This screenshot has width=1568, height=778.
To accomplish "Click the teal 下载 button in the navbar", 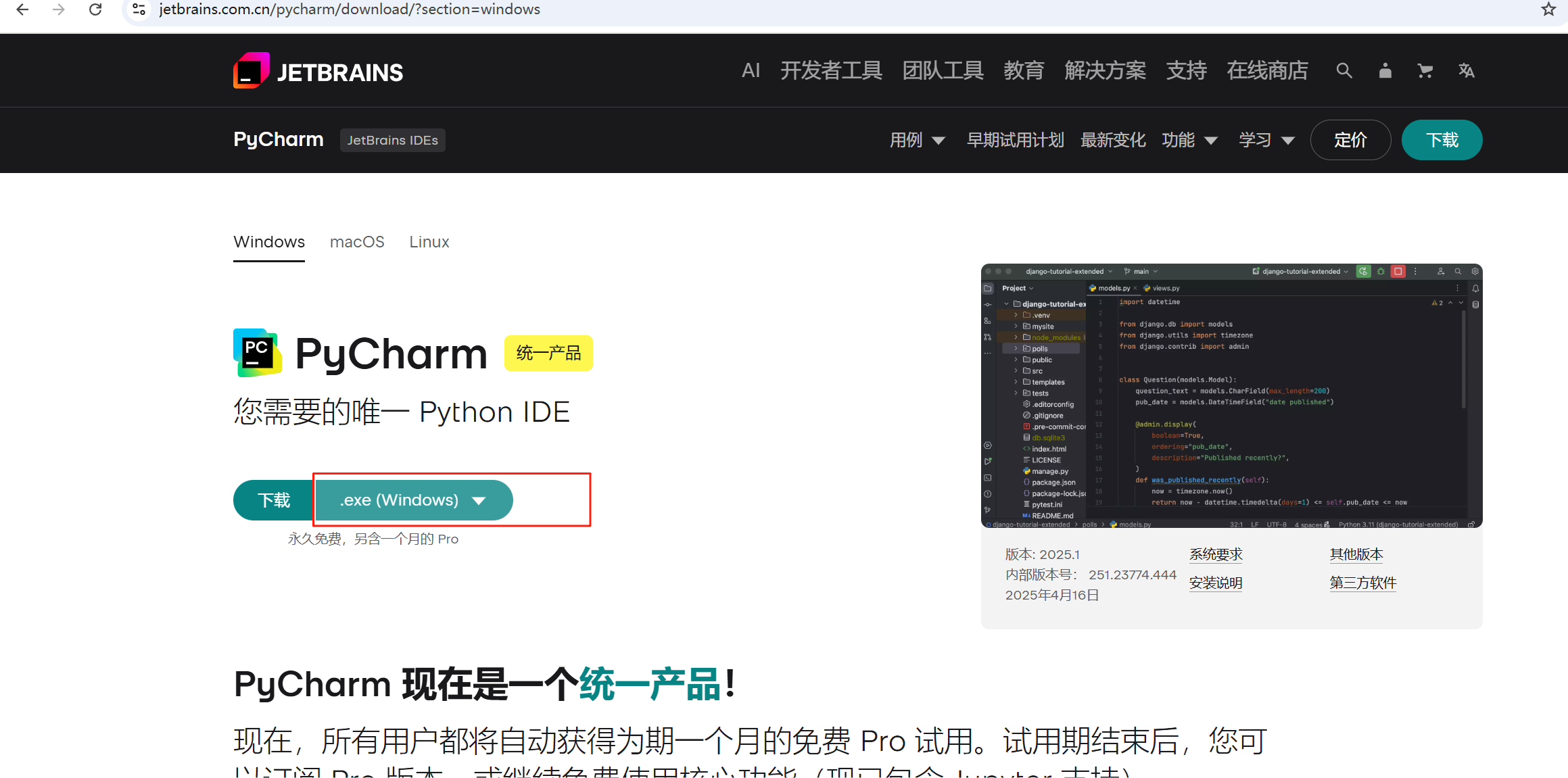I will (1442, 140).
